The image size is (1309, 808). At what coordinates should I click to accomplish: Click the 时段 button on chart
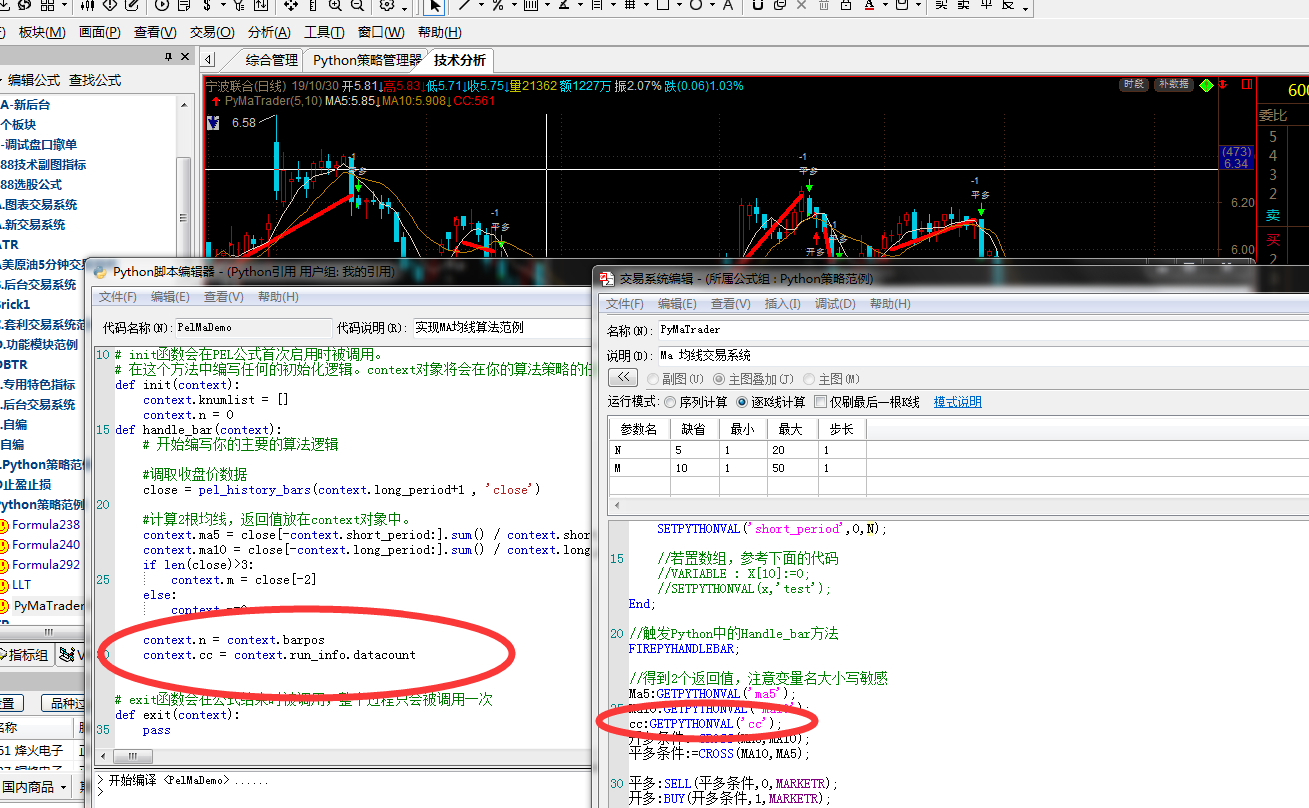click(1134, 85)
